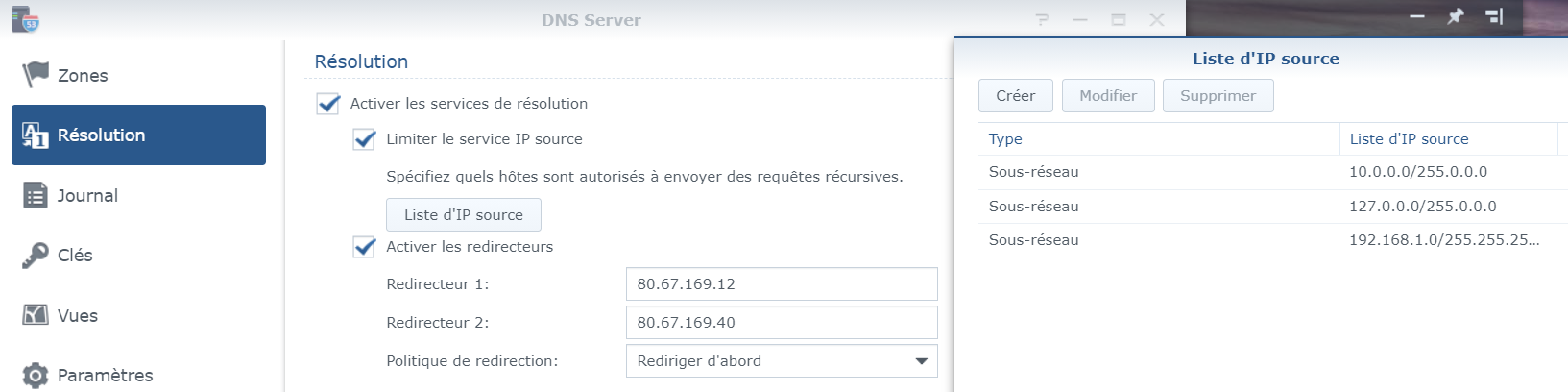Select the Résolution menu item
This screenshot has height=392, width=1568.
point(138,135)
